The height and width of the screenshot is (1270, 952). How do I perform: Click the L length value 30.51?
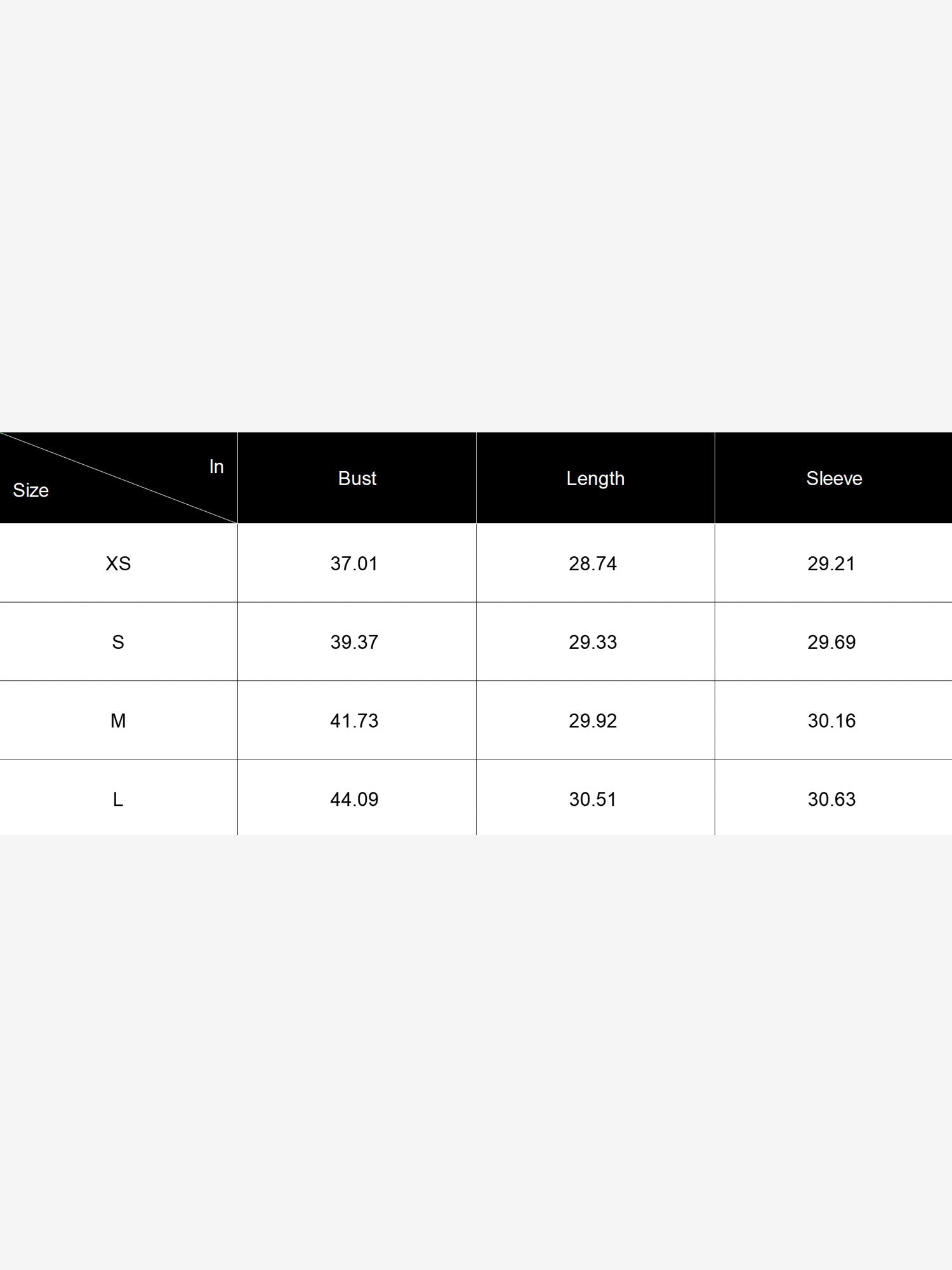(593, 799)
